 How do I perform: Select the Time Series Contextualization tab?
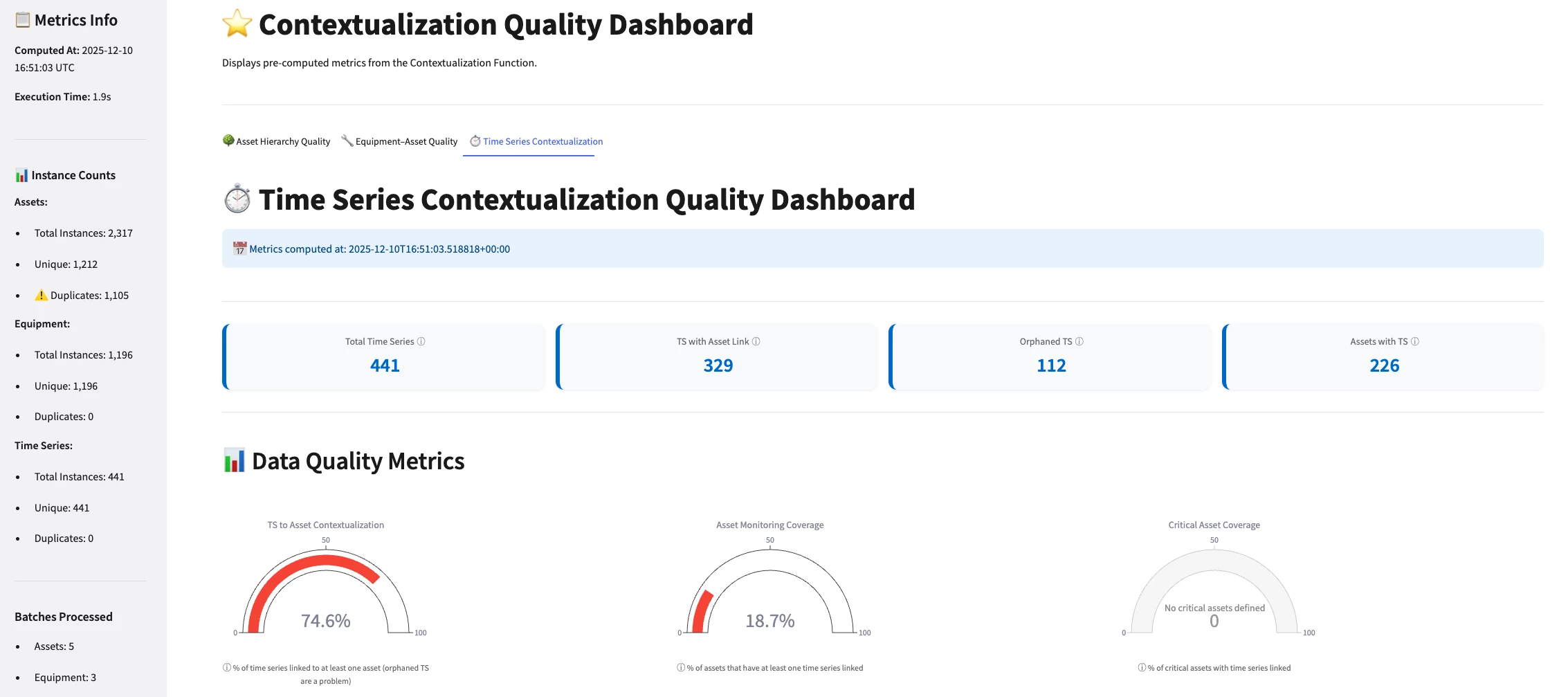tap(536, 141)
